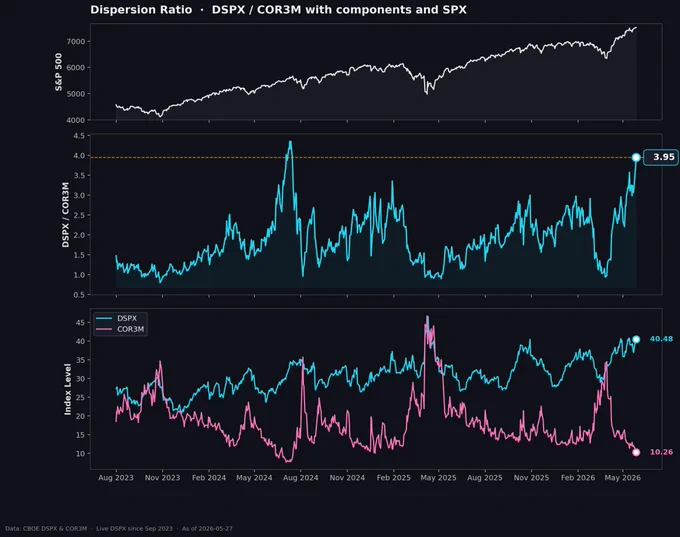Click the 'As of 2026-05-27' footer date
Viewport: 680px width, 537px height.
[x=207, y=529]
